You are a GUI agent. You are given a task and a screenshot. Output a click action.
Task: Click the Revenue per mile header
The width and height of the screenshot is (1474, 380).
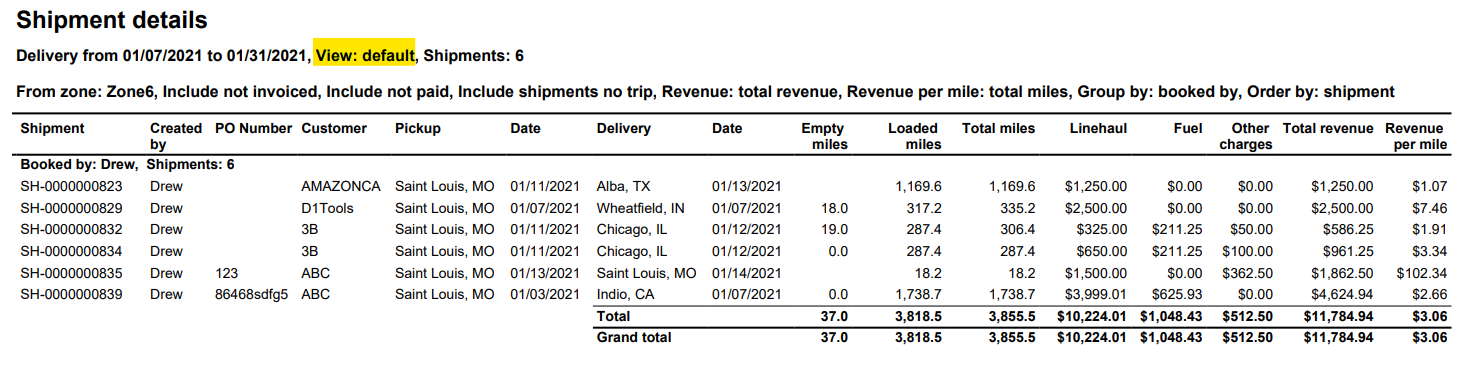point(1416,136)
